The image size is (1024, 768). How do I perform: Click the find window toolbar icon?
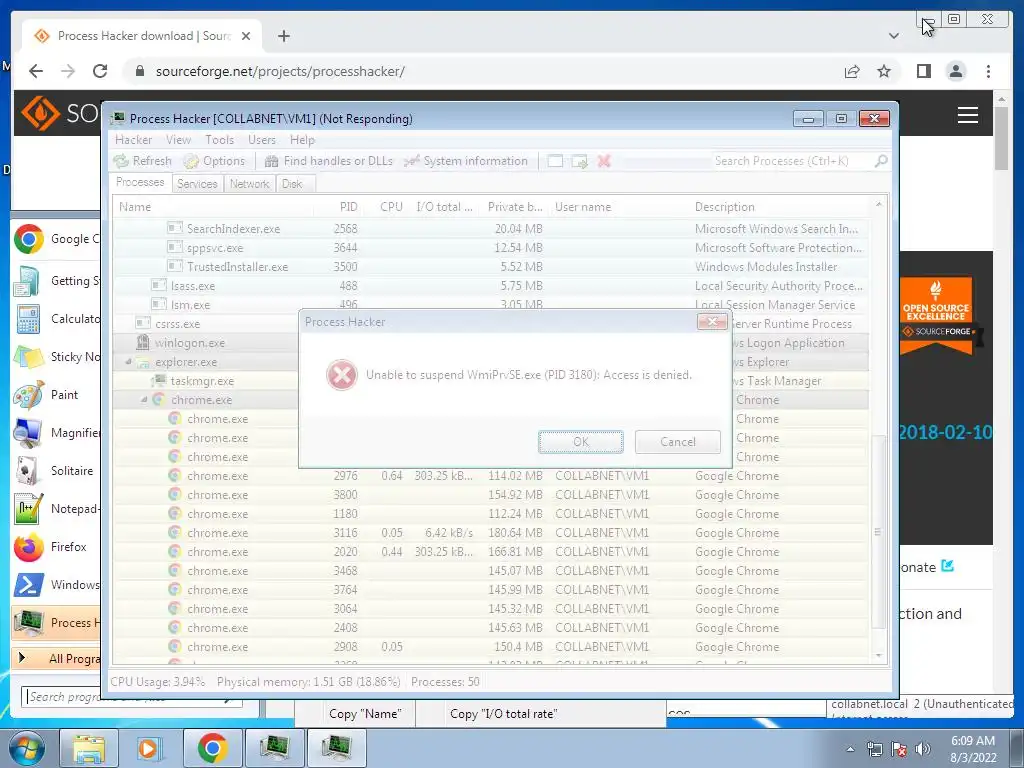pyautogui.click(x=555, y=161)
